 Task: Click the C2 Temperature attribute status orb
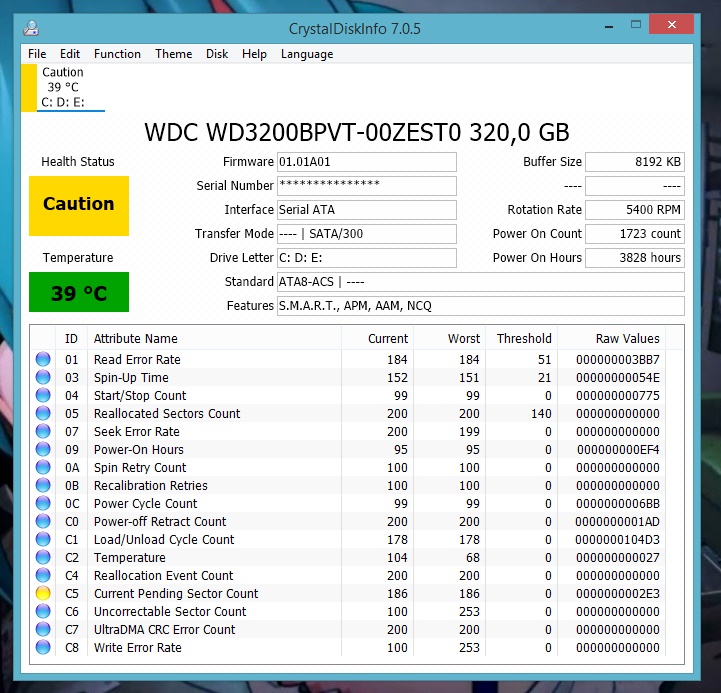[x=43, y=557]
